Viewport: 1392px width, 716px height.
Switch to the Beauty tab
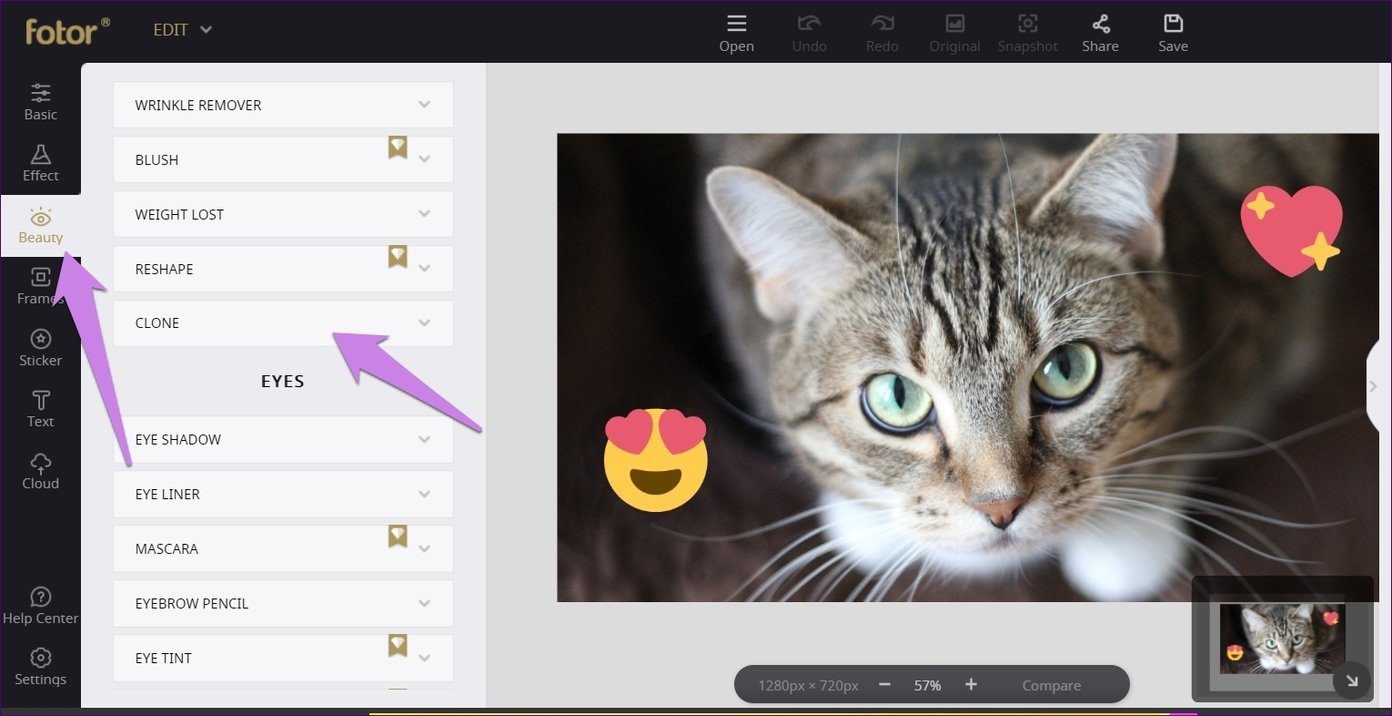coord(40,225)
